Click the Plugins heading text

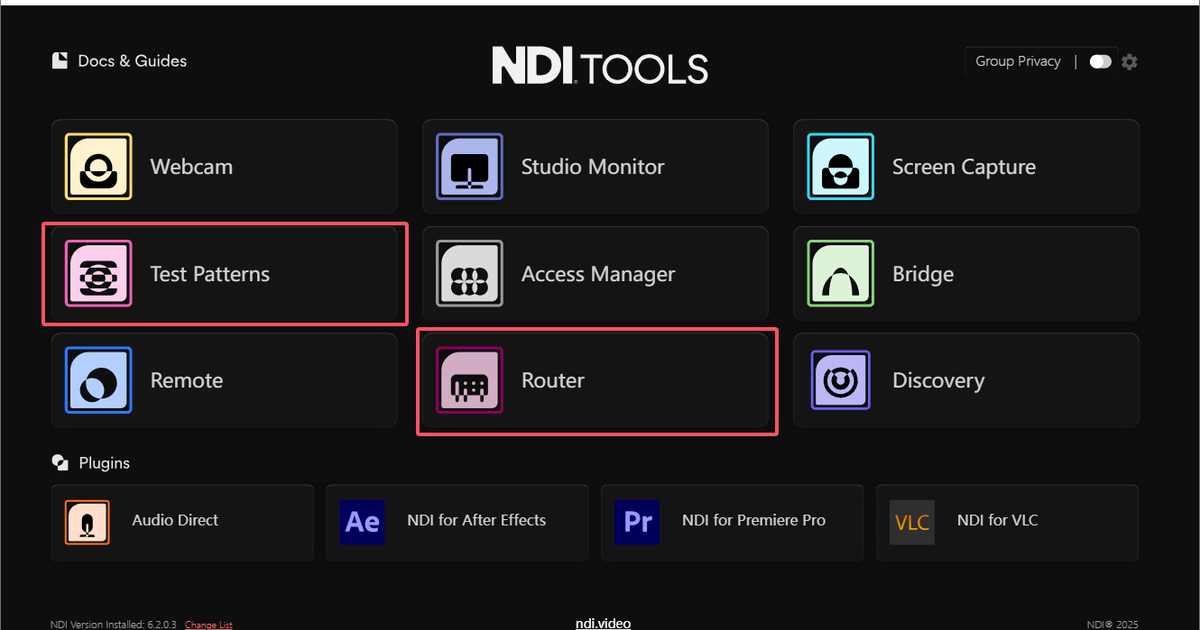tap(104, 463)
